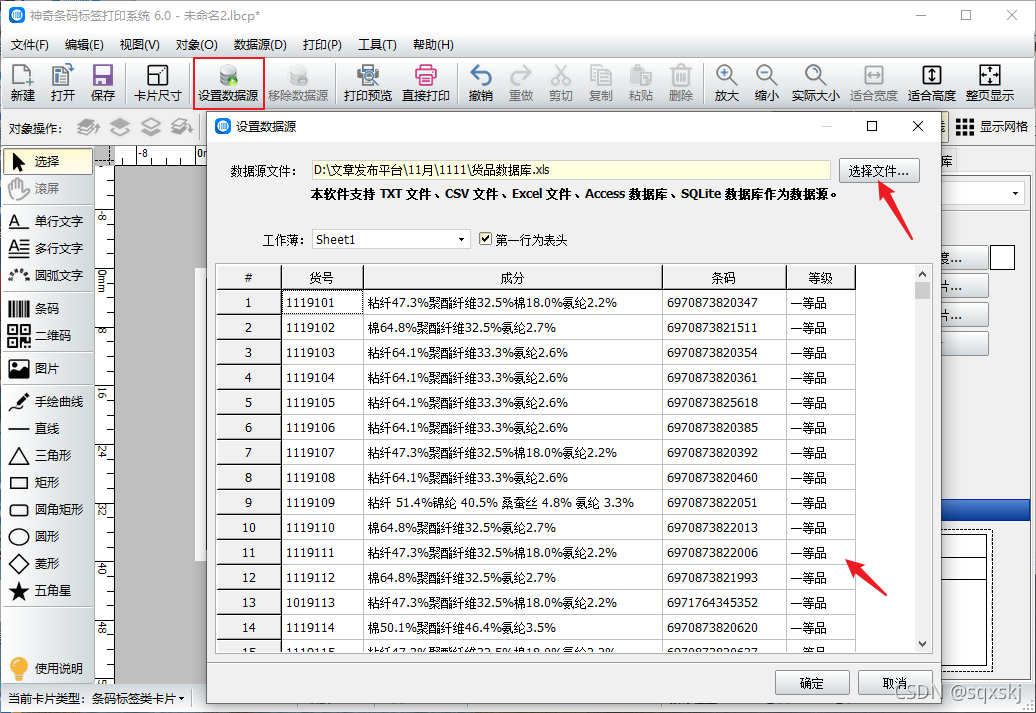Undo with the 撤销 icon

(x=480, y=83)
